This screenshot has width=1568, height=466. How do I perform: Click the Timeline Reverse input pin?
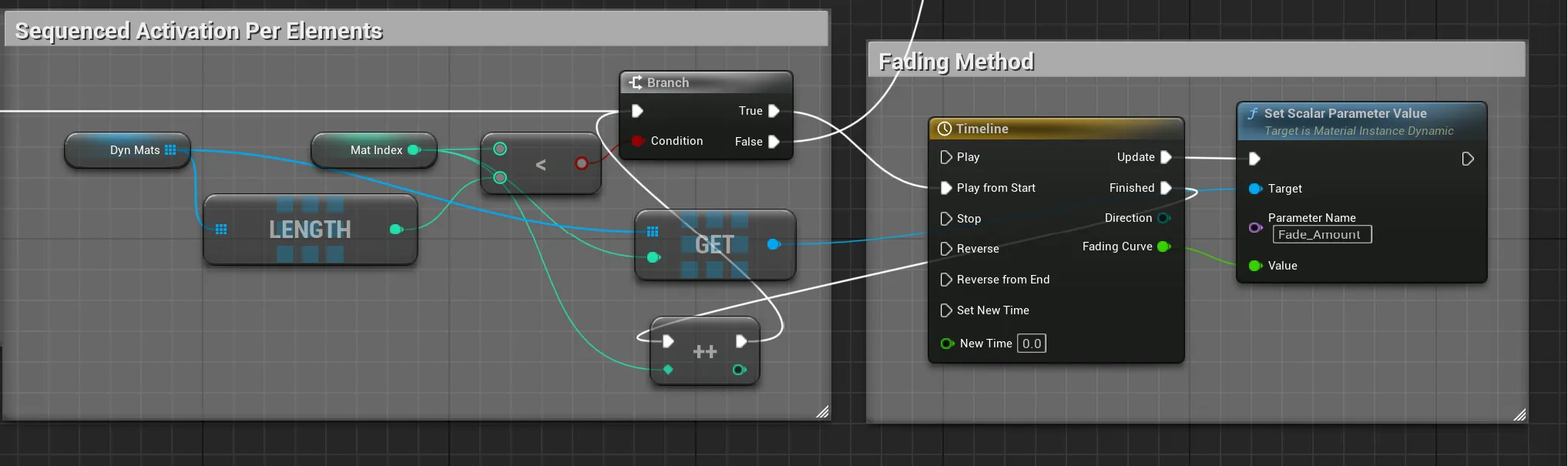pyautogui.click(x=945, y=249)
